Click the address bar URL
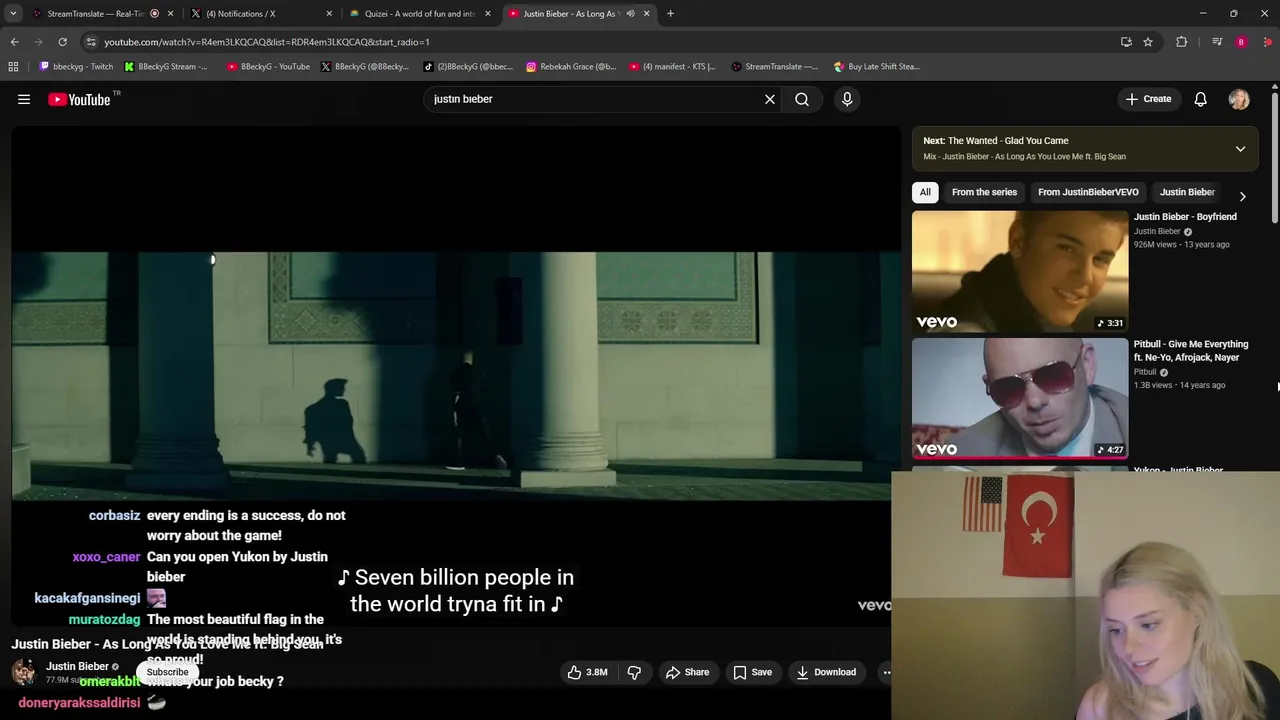Image resolution: width=1280 pixels, height=720 pixels. 267,42
